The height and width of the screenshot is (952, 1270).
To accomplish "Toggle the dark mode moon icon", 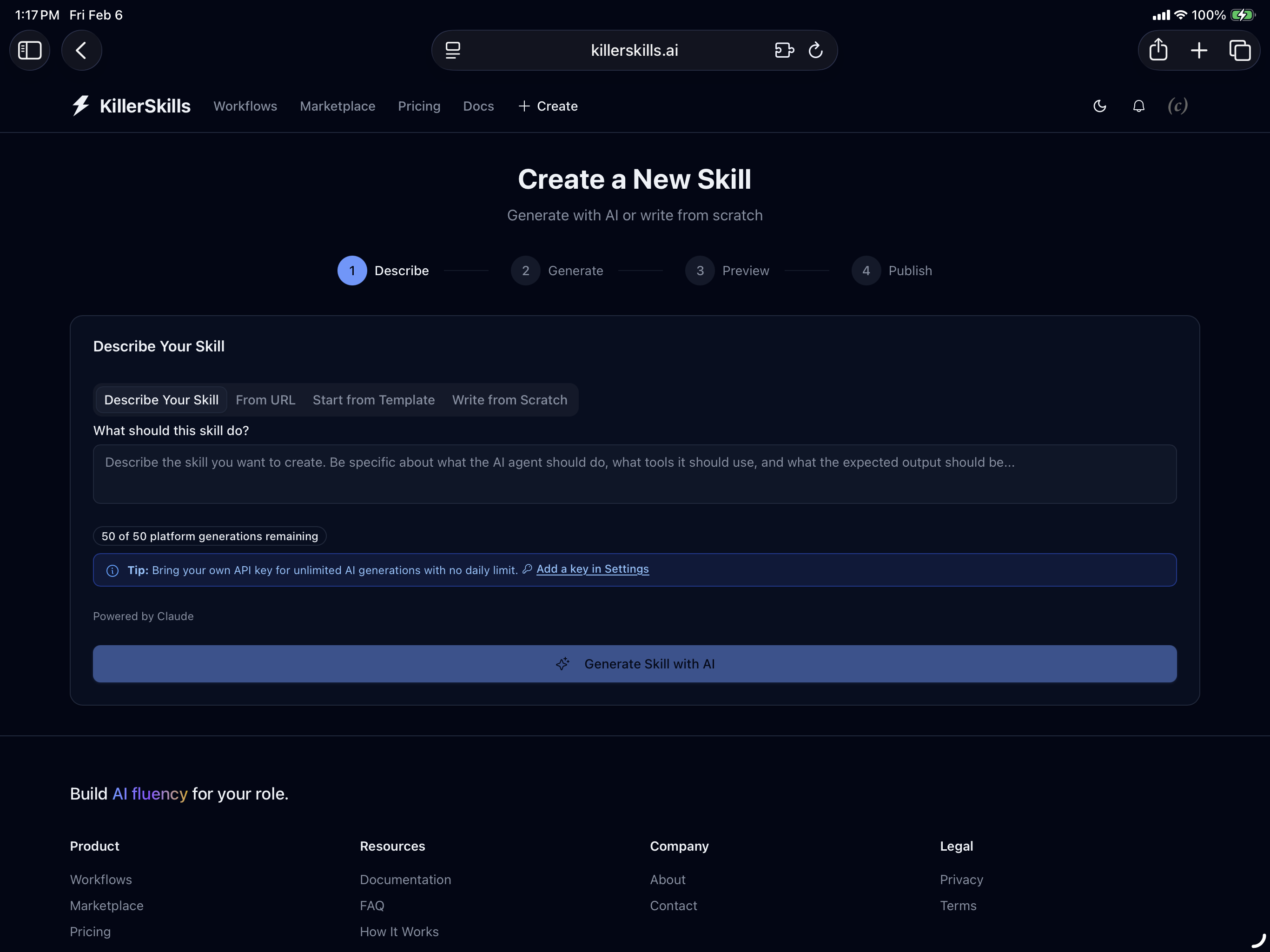I will (x=1099, y=106).
